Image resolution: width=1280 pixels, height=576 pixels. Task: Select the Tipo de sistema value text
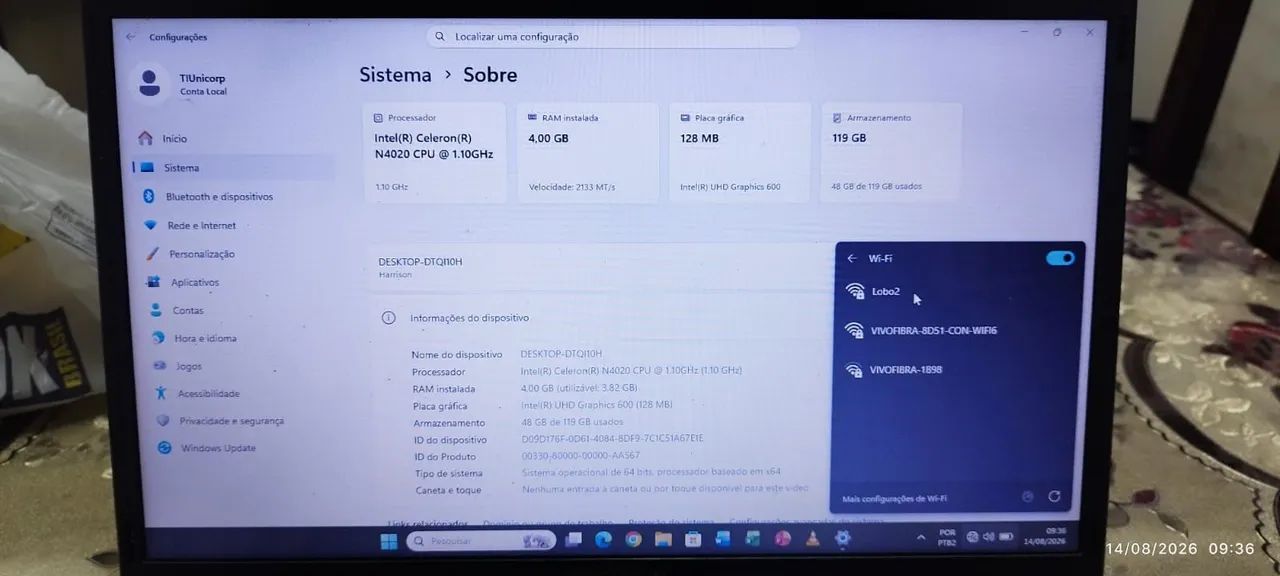651,473
